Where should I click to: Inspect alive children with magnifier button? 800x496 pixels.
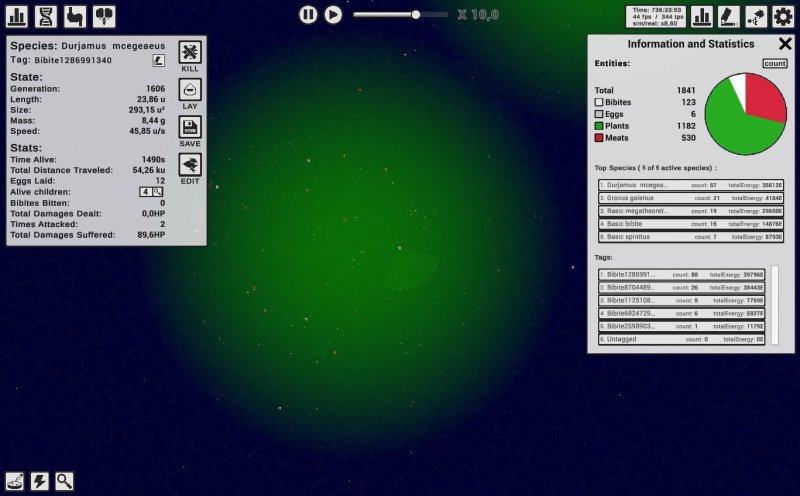point(157,191)
